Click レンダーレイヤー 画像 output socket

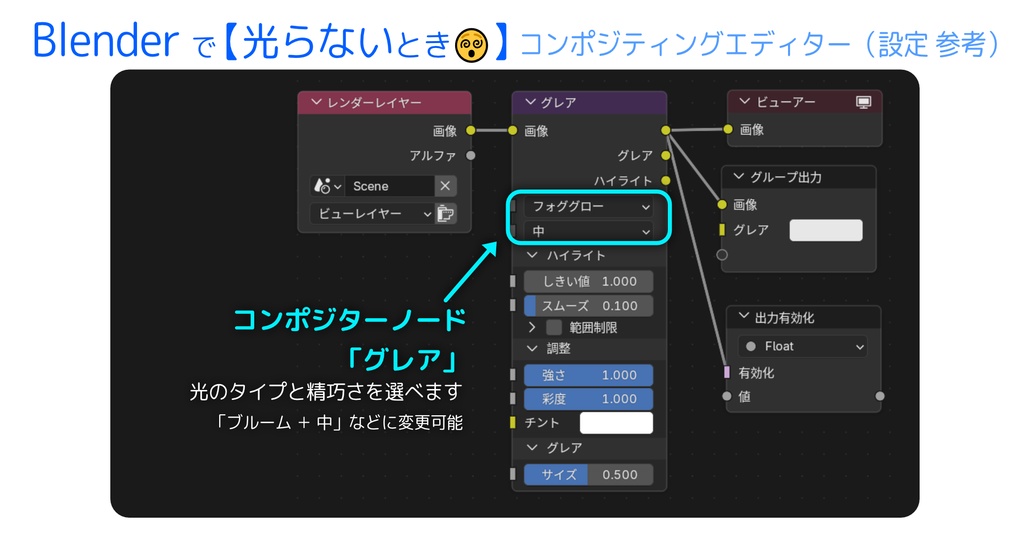(471, 131)
